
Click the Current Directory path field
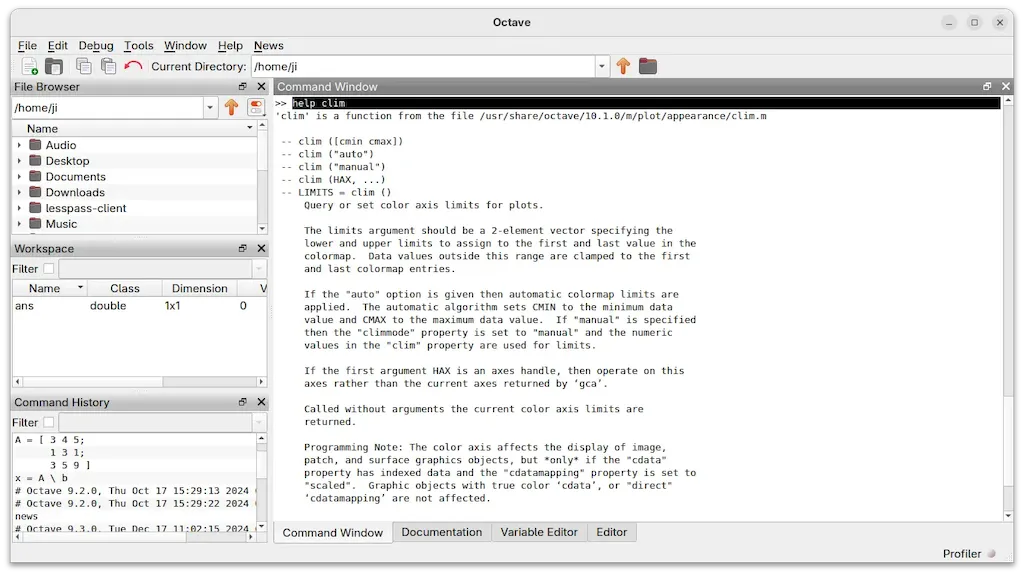(423, 66)
